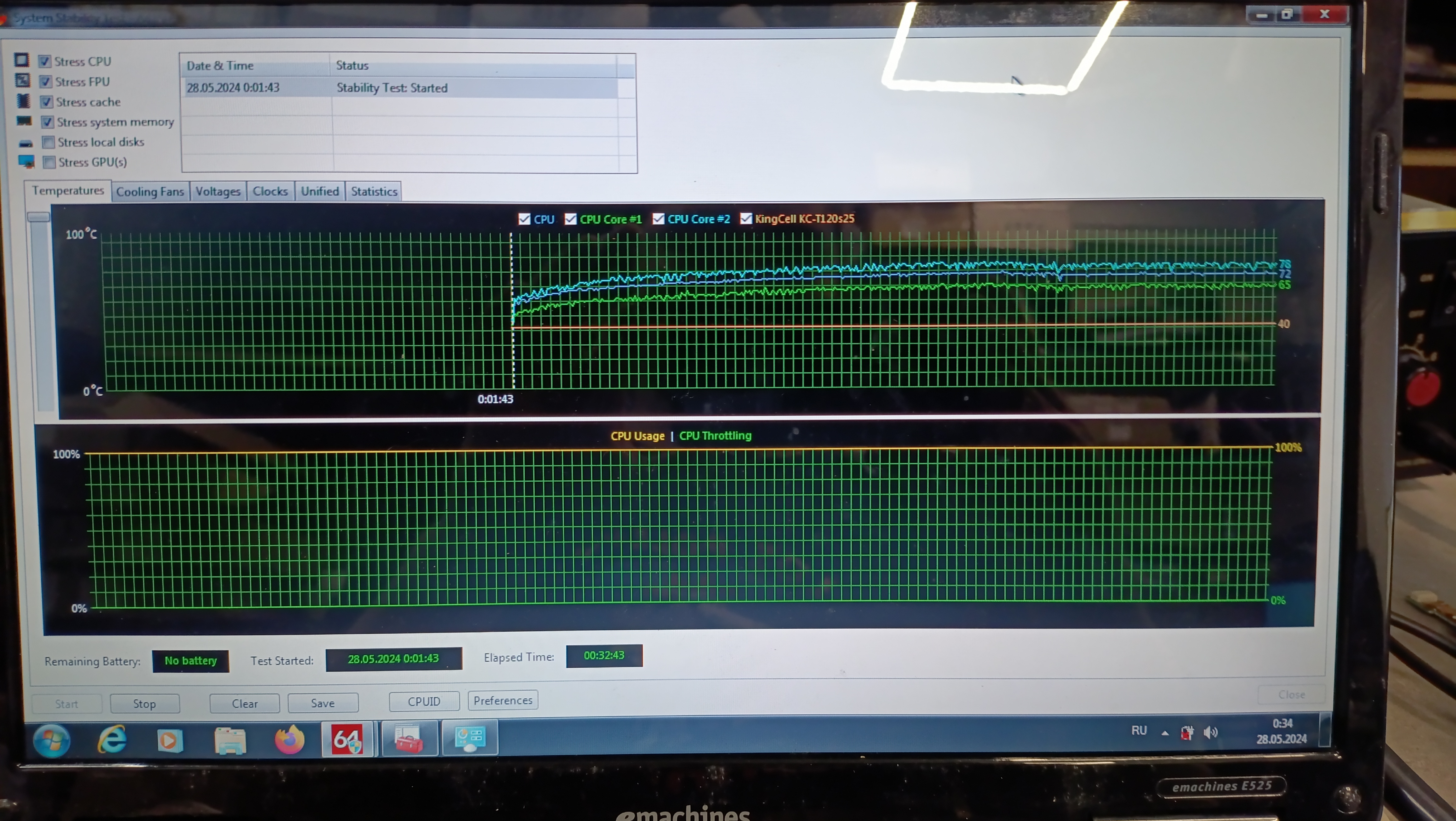Click the AIDA64 taskbar icon
The image size is (1456, 821).
tap(346, 739)
